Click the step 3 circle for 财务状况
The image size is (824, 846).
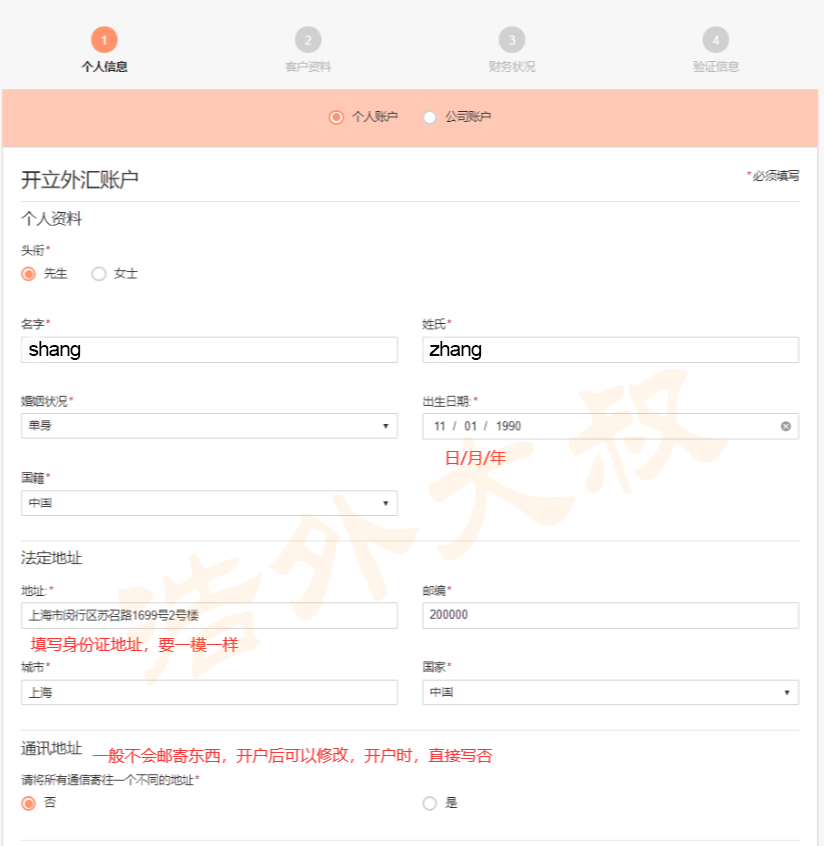[512, 40]
